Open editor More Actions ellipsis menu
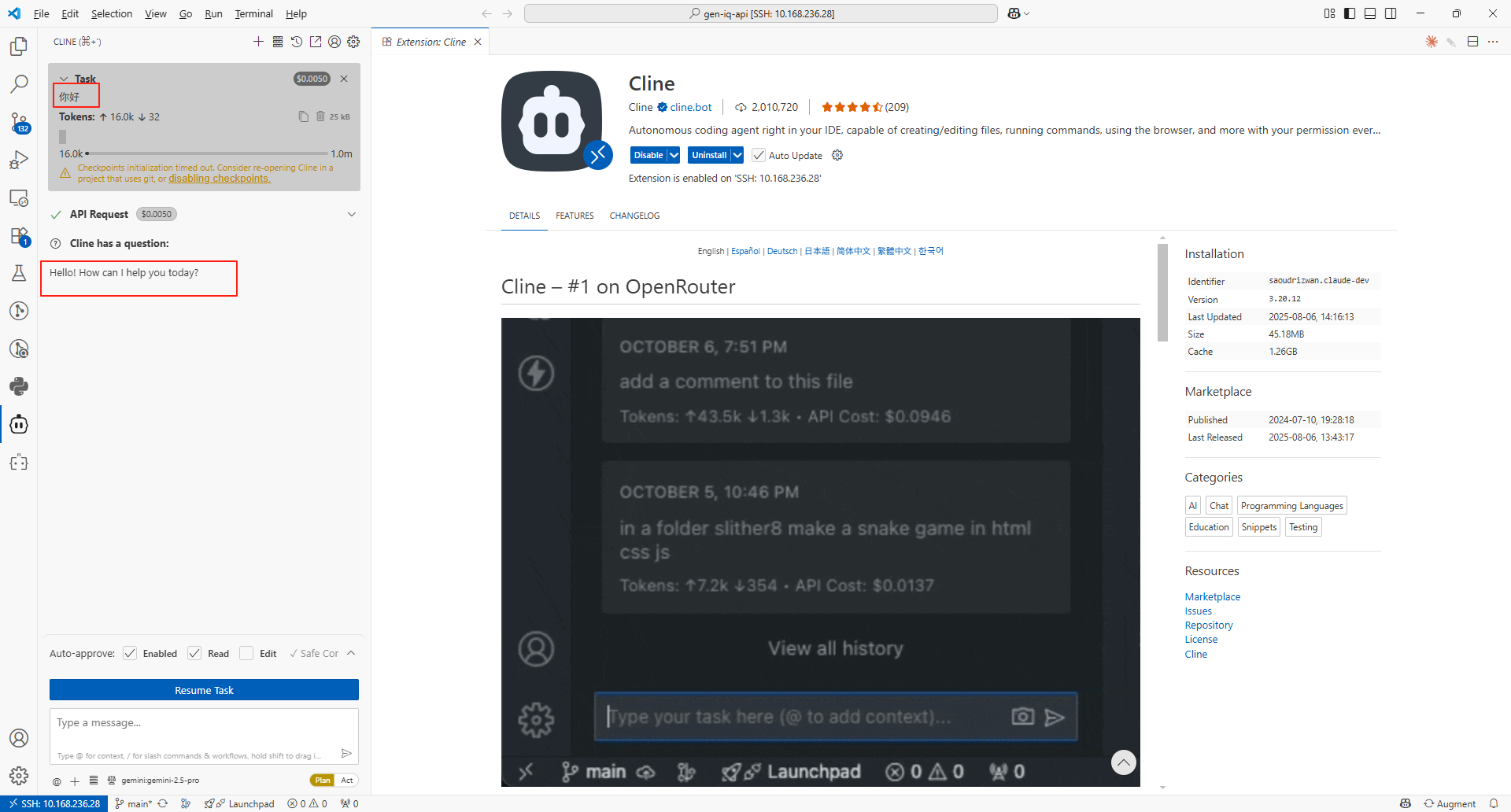 pyautogui.click(x=1493, y=42)
